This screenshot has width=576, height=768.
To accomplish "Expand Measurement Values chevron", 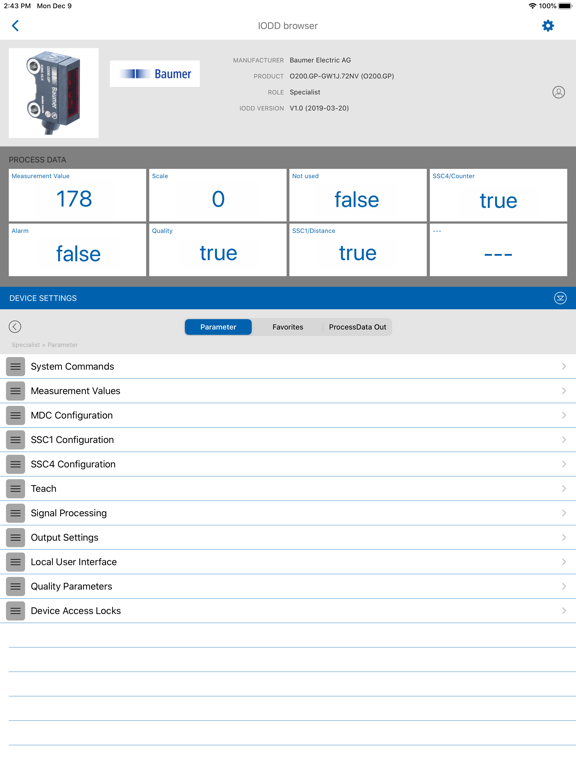I will pyautogui.click(x=564, y=391).
